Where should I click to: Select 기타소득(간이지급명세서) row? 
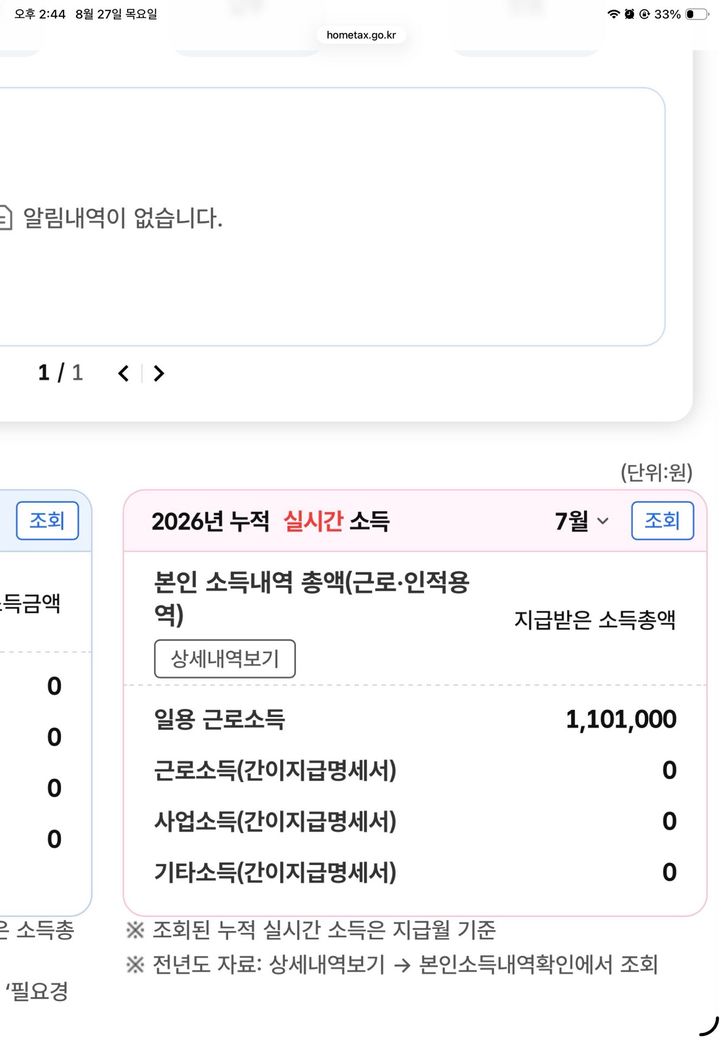[415, 872]
